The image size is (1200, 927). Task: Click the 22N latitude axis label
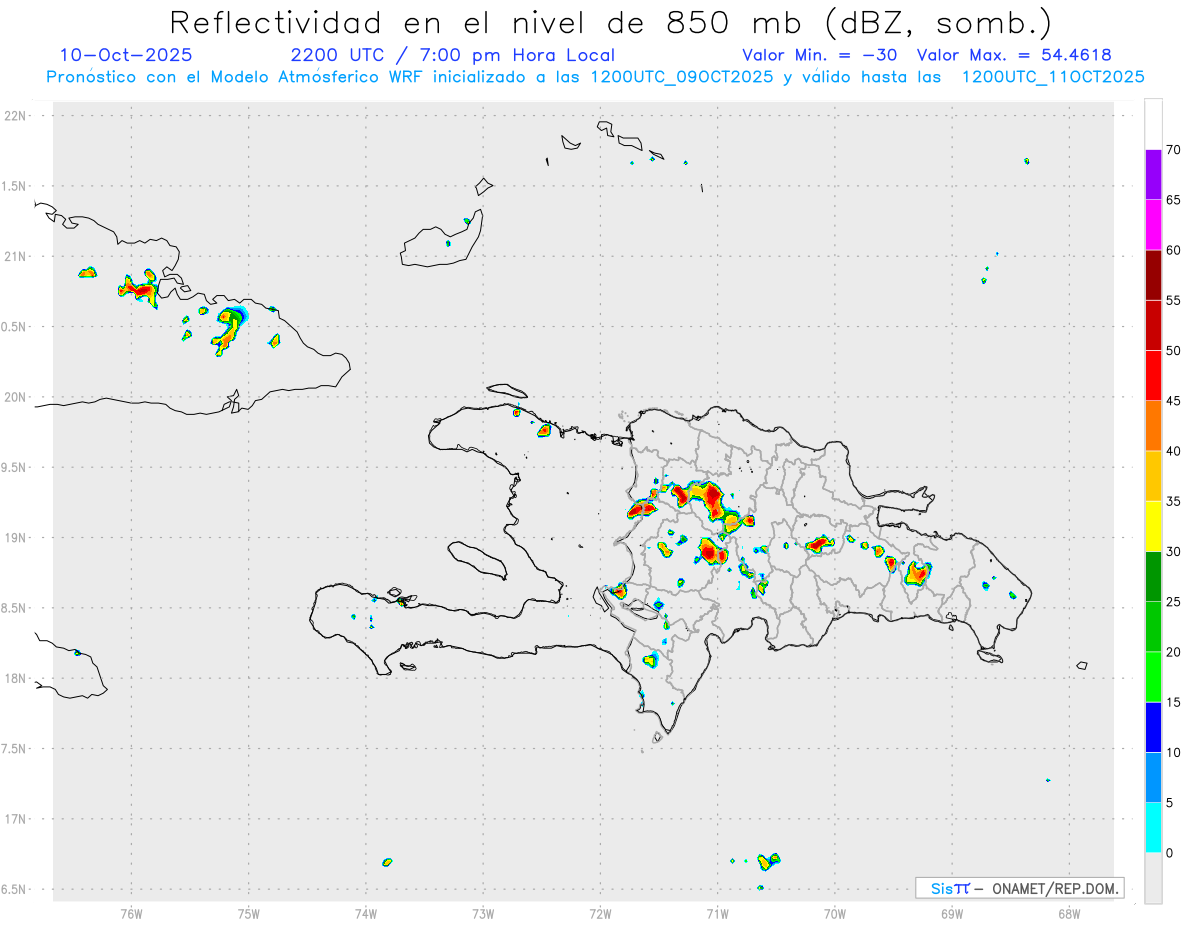coord(17,116)
